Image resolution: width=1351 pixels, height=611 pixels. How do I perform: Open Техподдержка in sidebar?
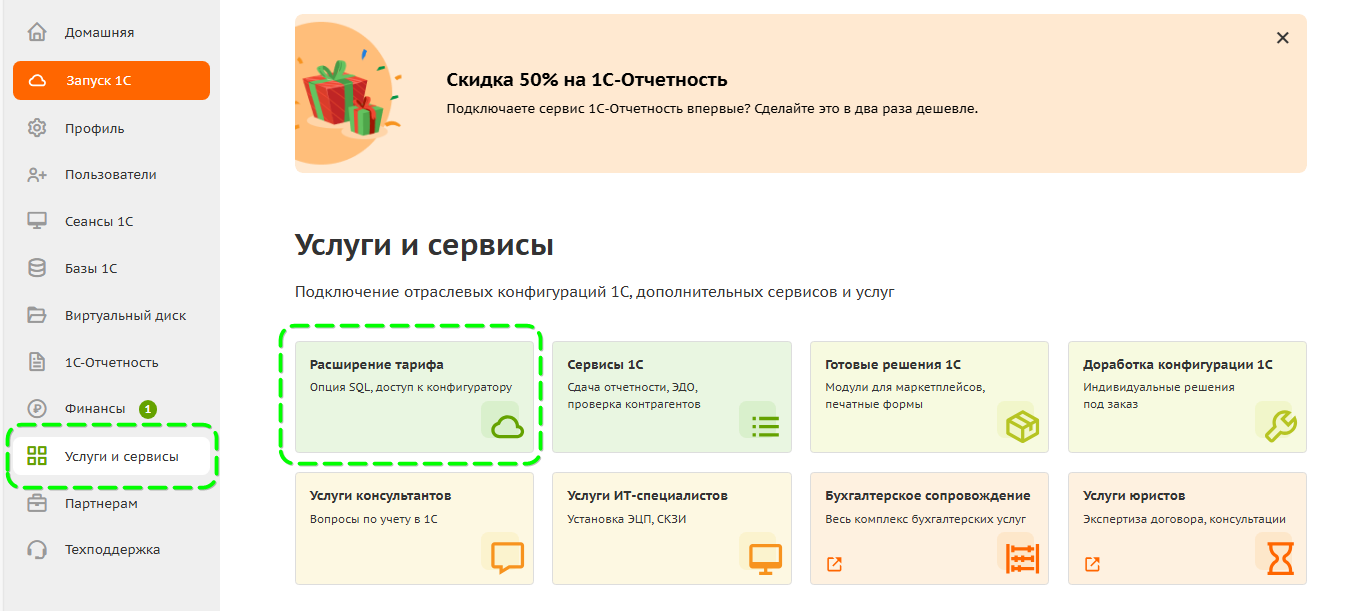(111, 549)
